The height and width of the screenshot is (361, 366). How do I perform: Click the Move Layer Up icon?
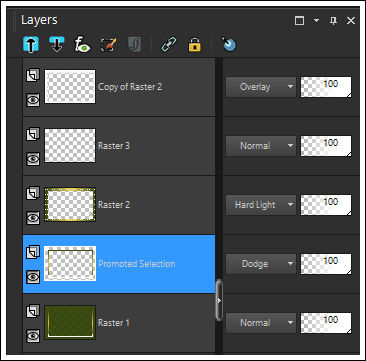(x=31, y=44)
